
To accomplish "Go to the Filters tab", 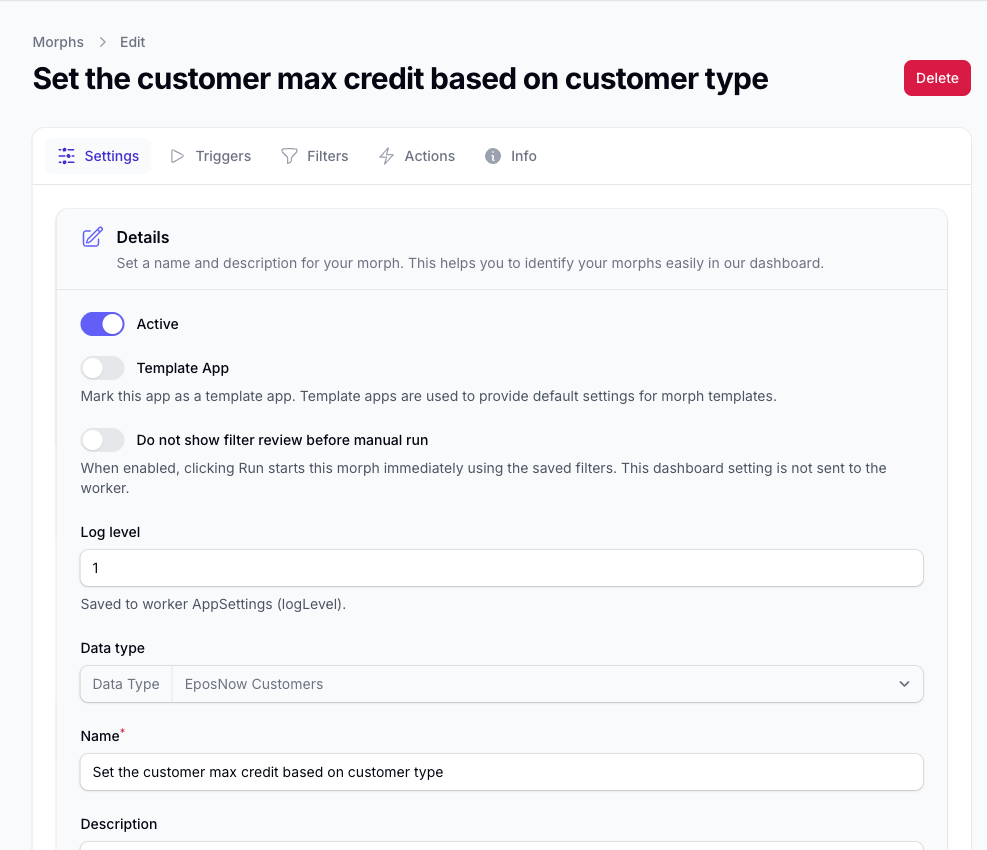I will click(x=315, y=156).
